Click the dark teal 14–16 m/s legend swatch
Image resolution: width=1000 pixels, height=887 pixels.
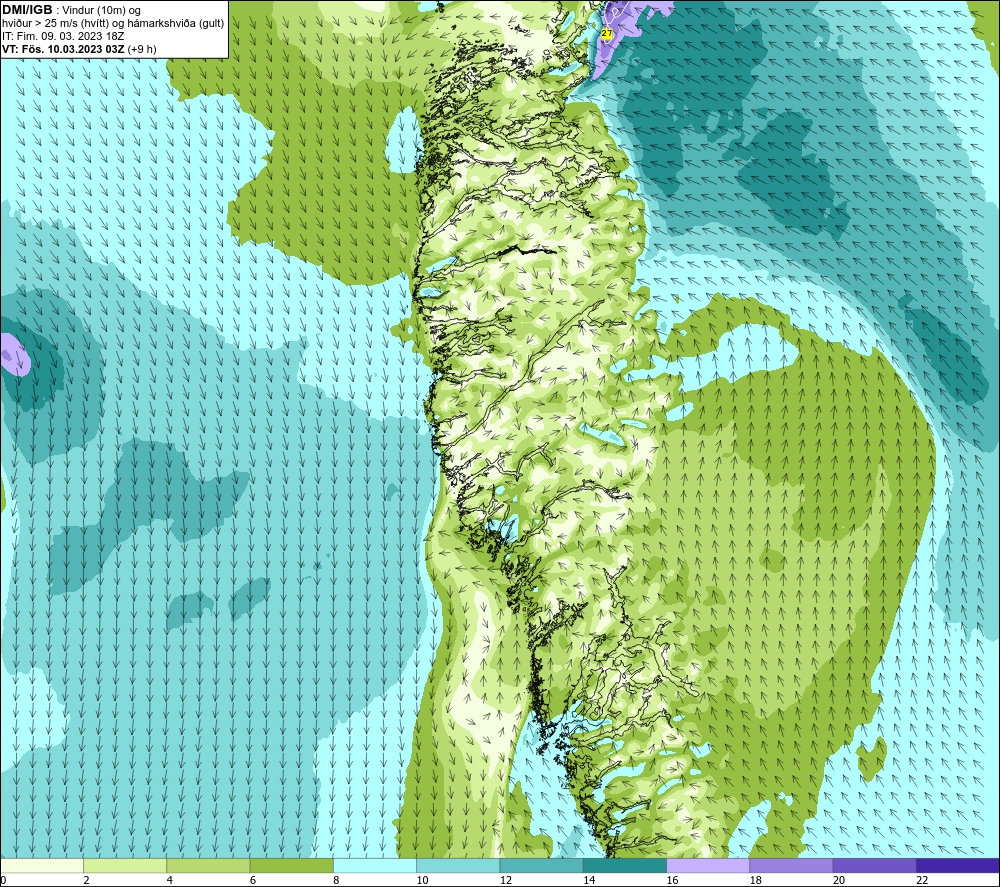(x=624, y=865)
